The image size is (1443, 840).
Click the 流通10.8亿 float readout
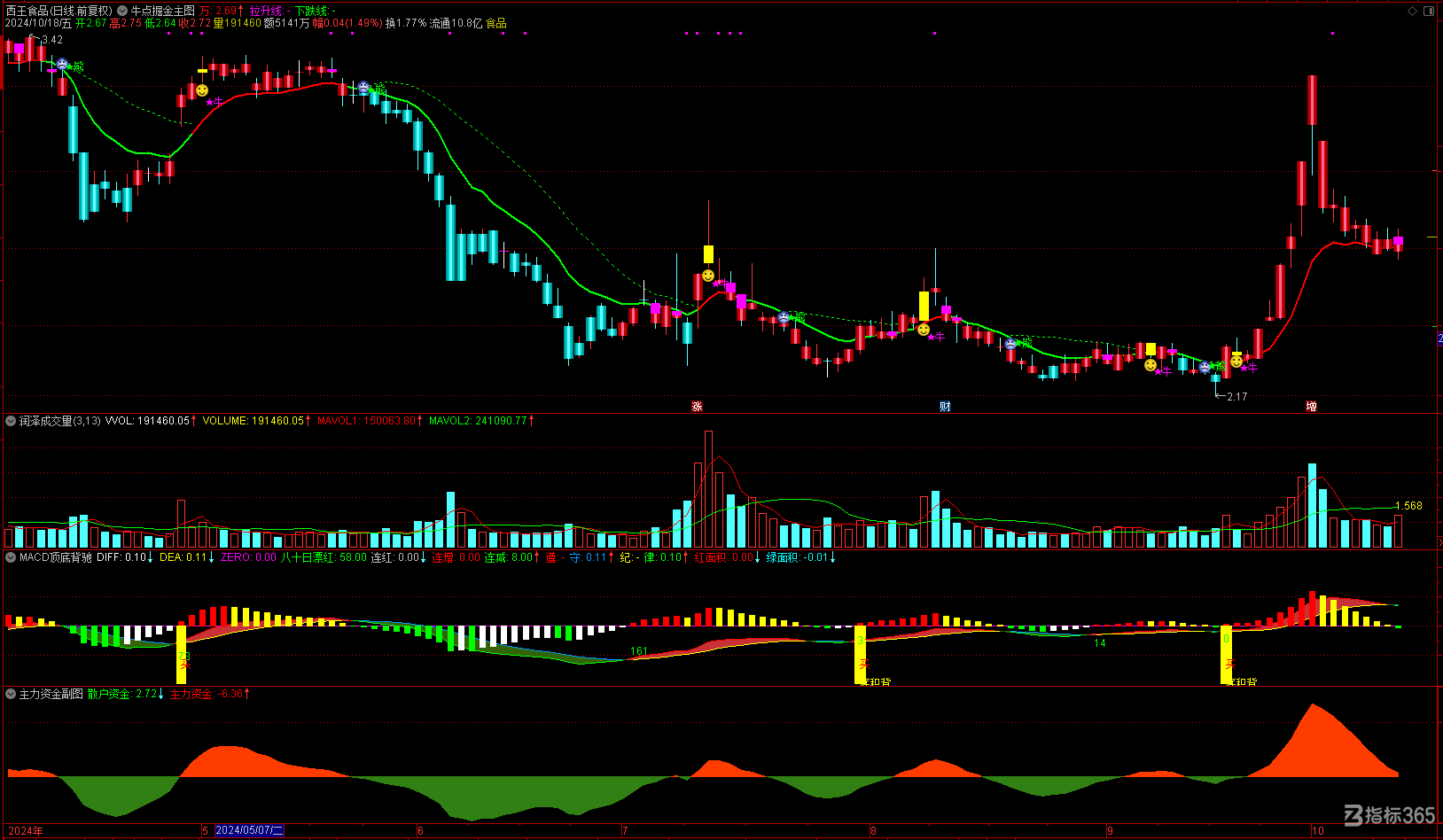pos(456,23)
